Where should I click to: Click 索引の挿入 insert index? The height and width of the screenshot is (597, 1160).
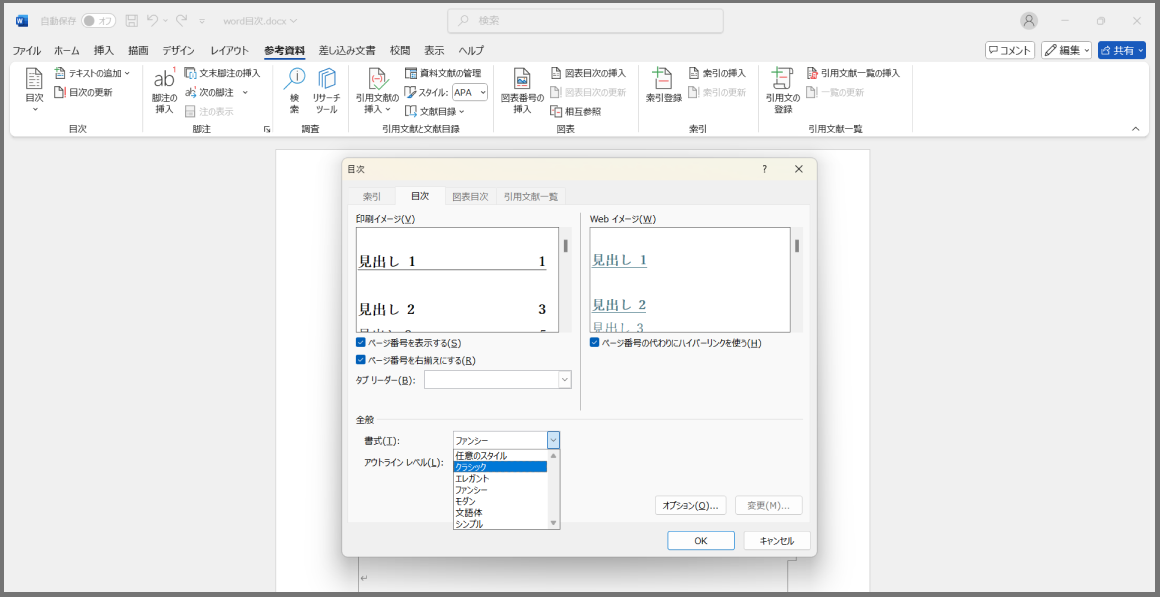click(717, 73)
